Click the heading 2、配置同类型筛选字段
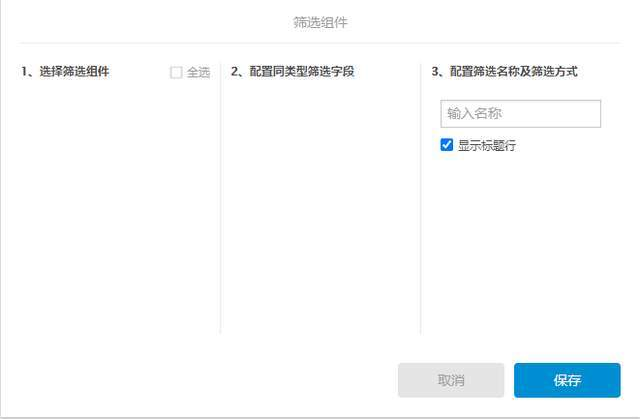This screenshot has height=419, width=640. point(292,71)
